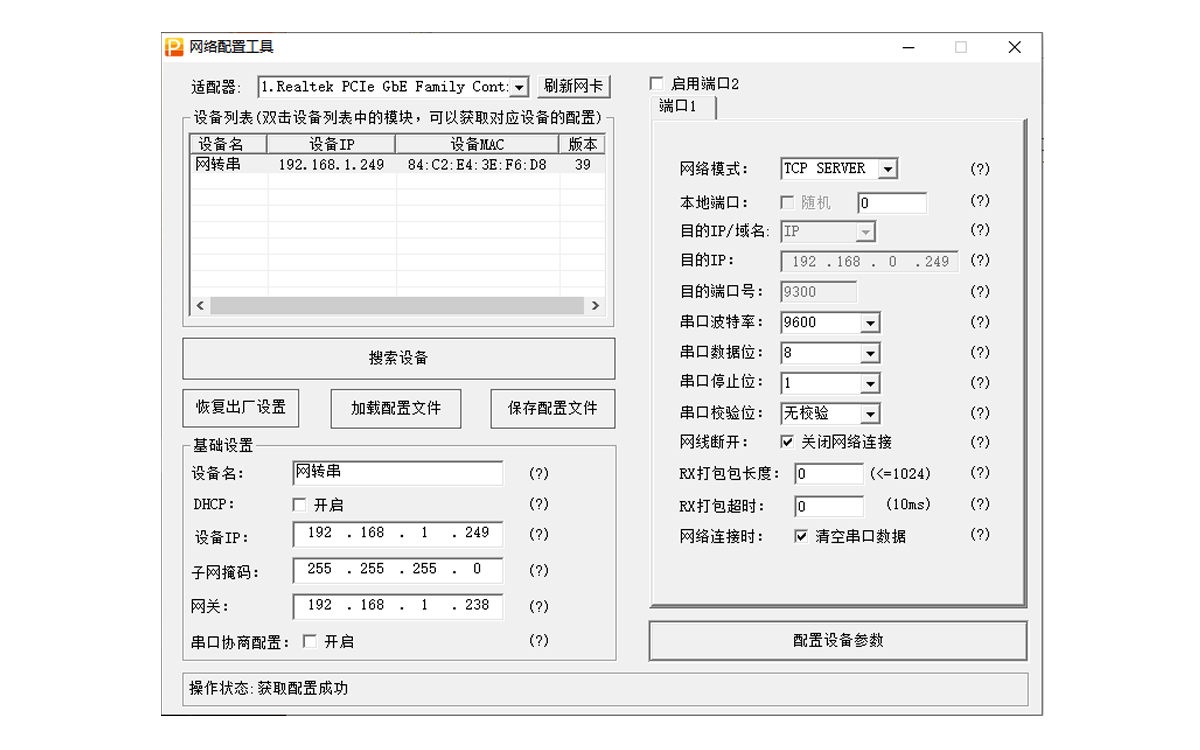This screenshot has width=1200, height=750.
Task: Click the help (?) next to 串口波特率
Action: pyautogui.click(x=980, y=322)
